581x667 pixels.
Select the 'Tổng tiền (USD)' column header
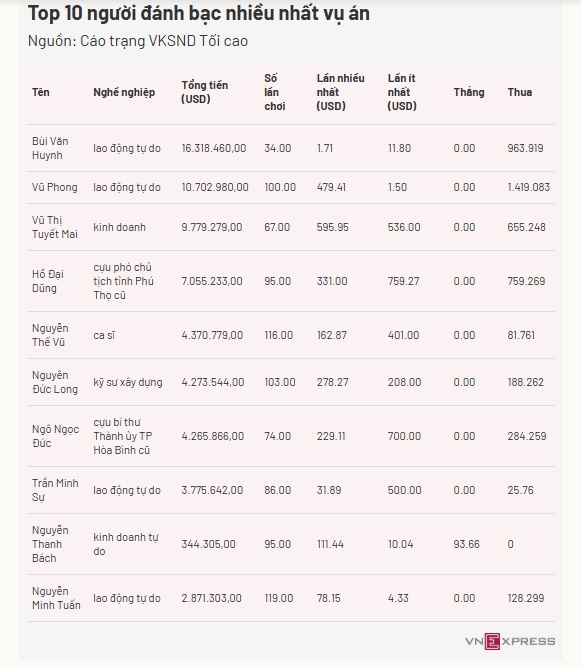pos(205,92)
